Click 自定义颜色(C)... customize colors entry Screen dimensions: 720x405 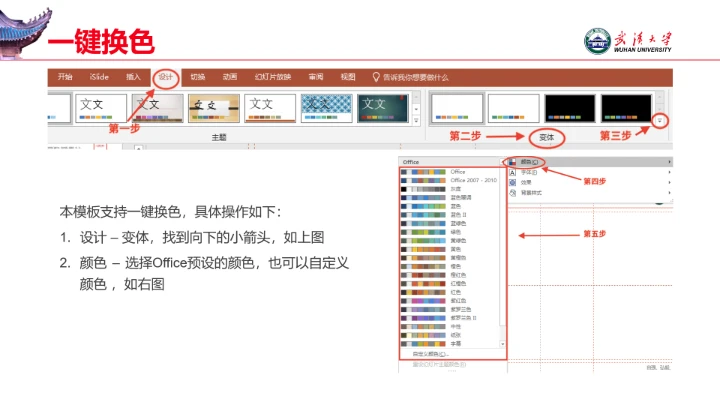coord(430,354)
